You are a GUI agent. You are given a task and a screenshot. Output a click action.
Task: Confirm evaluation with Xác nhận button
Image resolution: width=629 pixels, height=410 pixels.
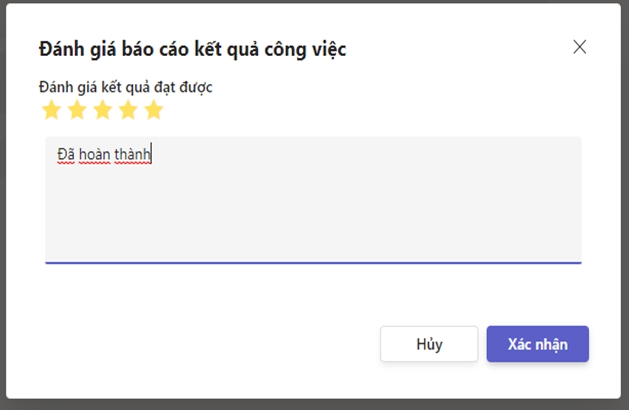point(537,344)
